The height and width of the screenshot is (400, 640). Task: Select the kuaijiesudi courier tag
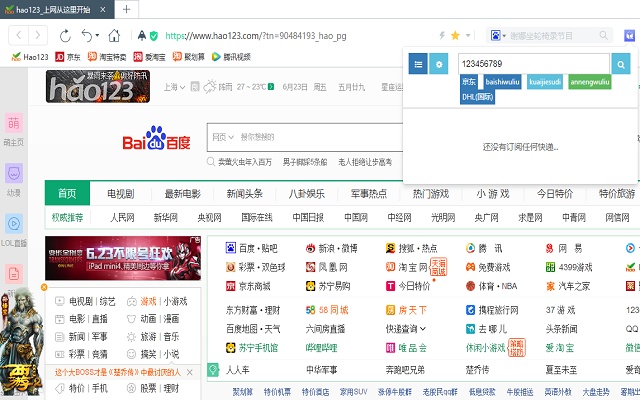click(545, 82)
